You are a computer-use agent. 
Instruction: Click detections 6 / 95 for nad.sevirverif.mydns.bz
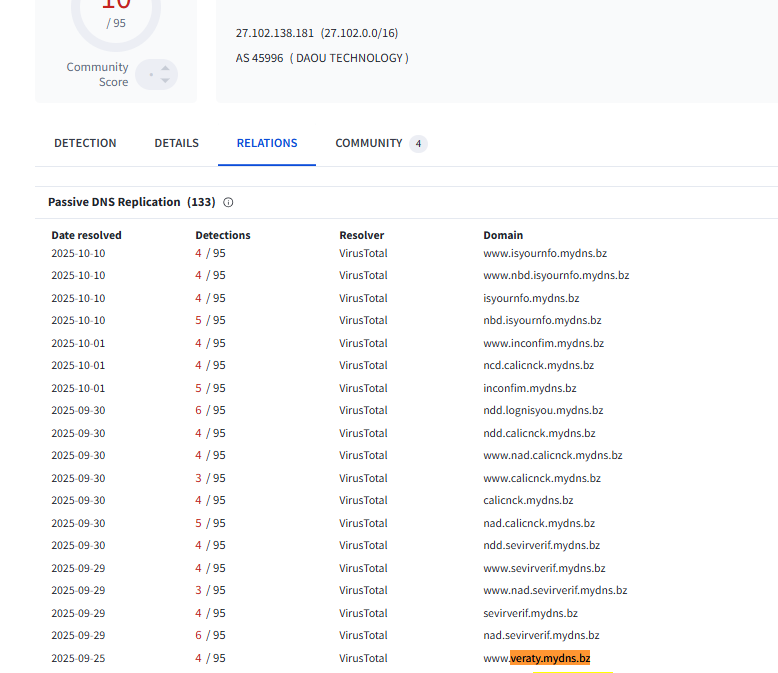210,635
